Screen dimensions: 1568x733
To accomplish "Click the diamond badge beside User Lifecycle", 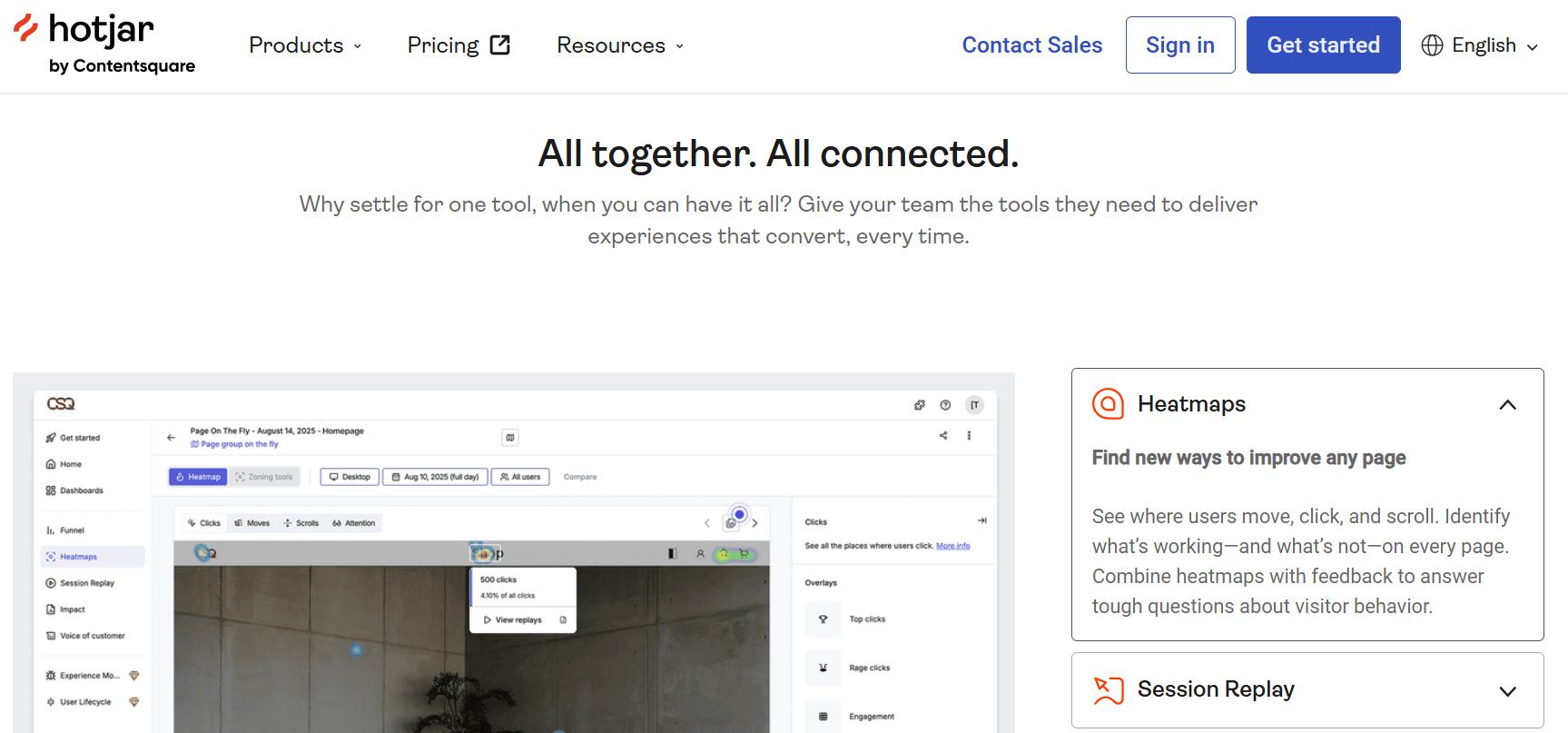I will tap(134, 702).
